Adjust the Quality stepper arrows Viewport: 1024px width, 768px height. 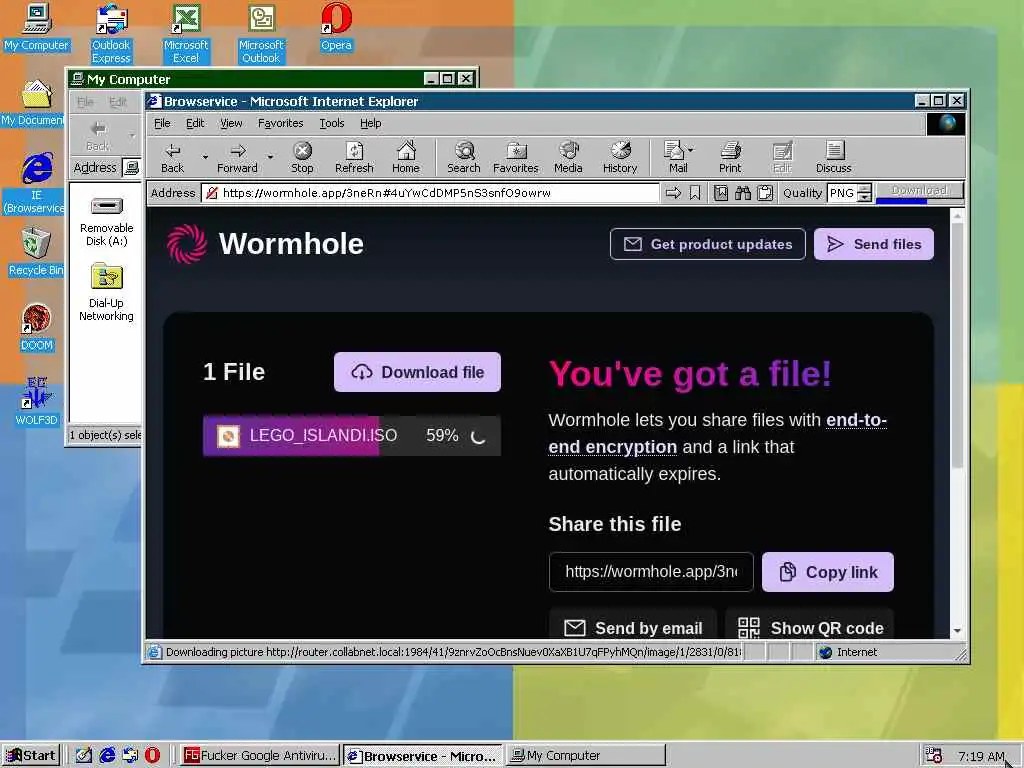[x=864, y=193]
